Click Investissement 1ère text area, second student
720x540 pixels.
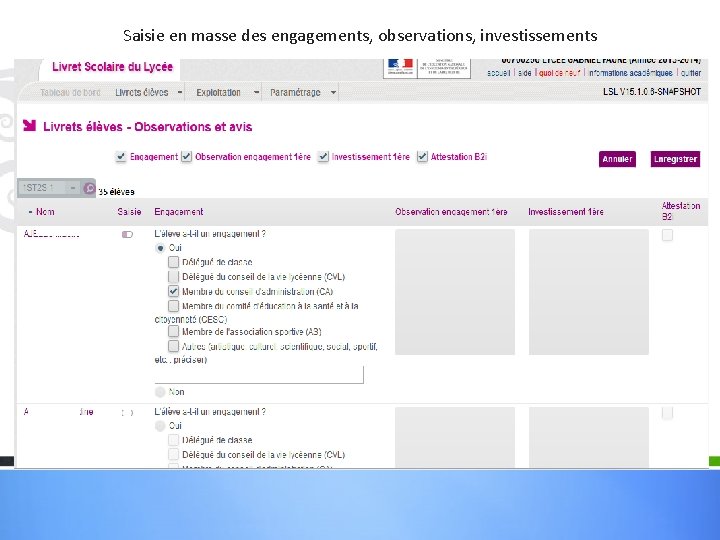click(x=589, y=437)
